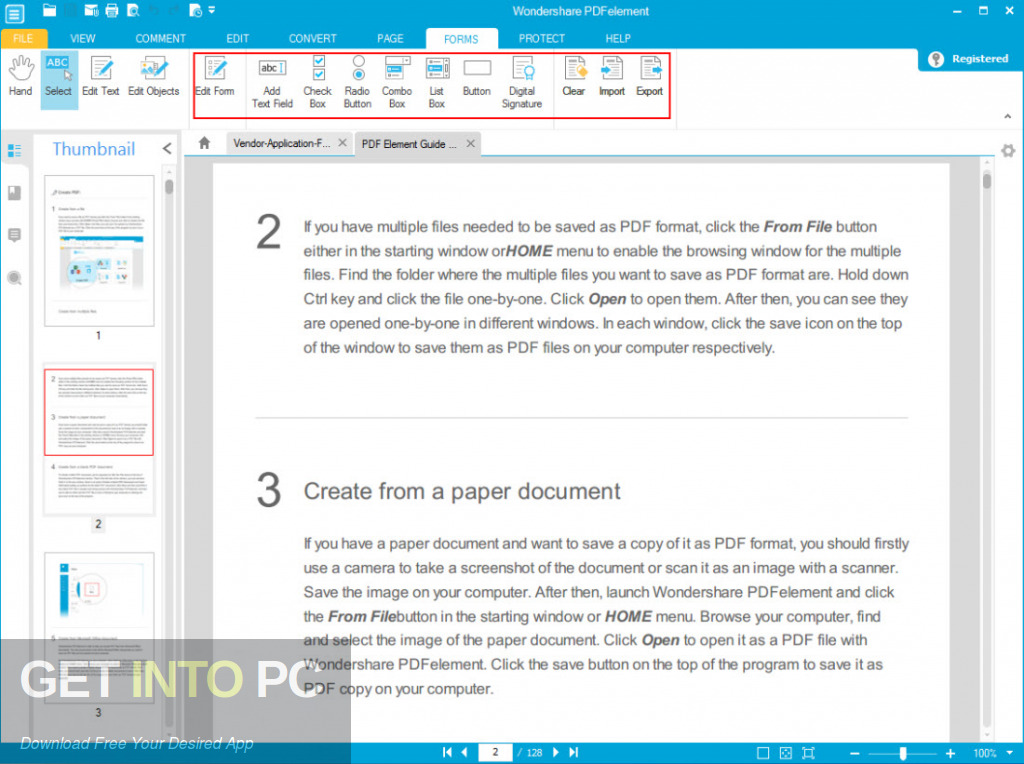Switch to the COMMENT tab

point(161,39)
